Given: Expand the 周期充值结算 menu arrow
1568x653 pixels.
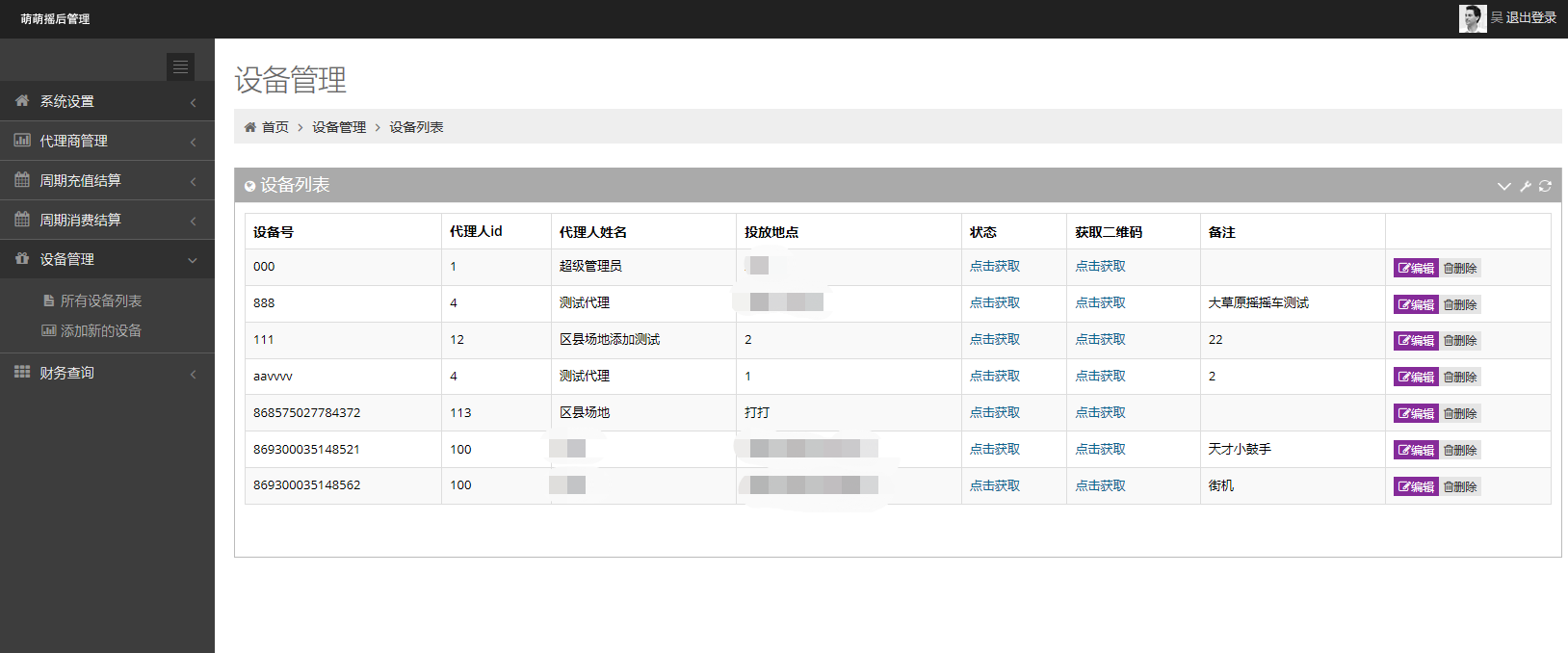Looking at the screenshot, I should 193,181.
